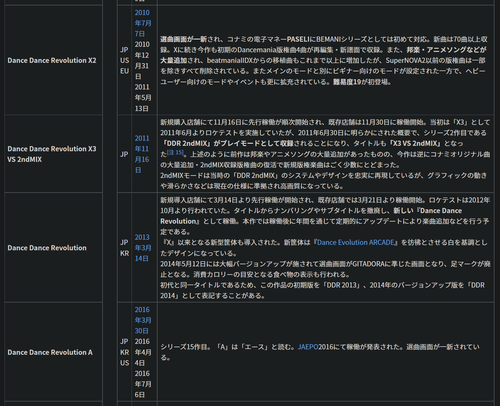
Task: Follow the Dance Evolution ARCADE link
Action: (355, 242)
